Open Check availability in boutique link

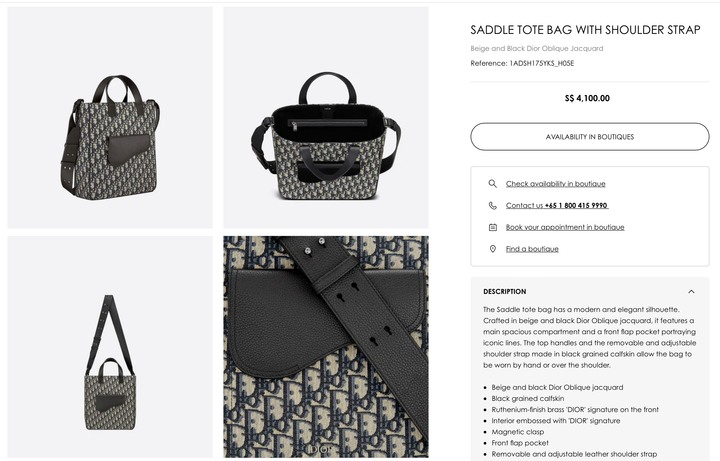click(556, 184)
